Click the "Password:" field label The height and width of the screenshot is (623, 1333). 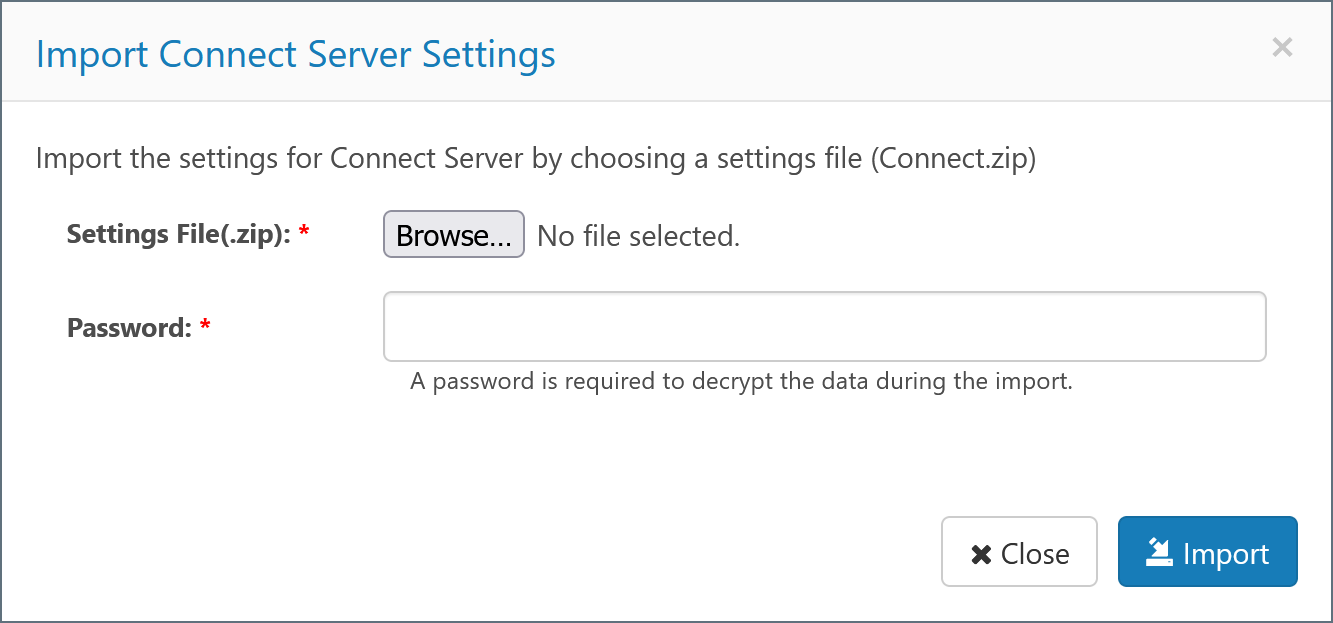tap(129, 327)
